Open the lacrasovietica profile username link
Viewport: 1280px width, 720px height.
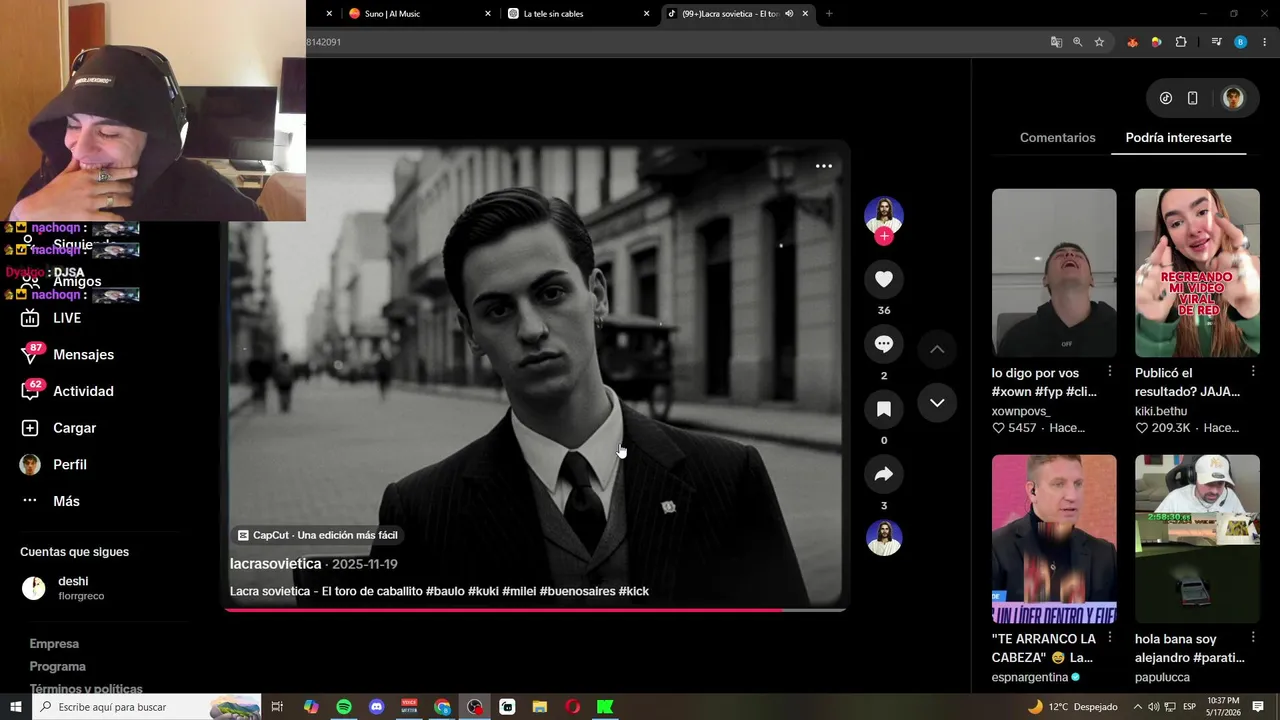tap(275, 564)
